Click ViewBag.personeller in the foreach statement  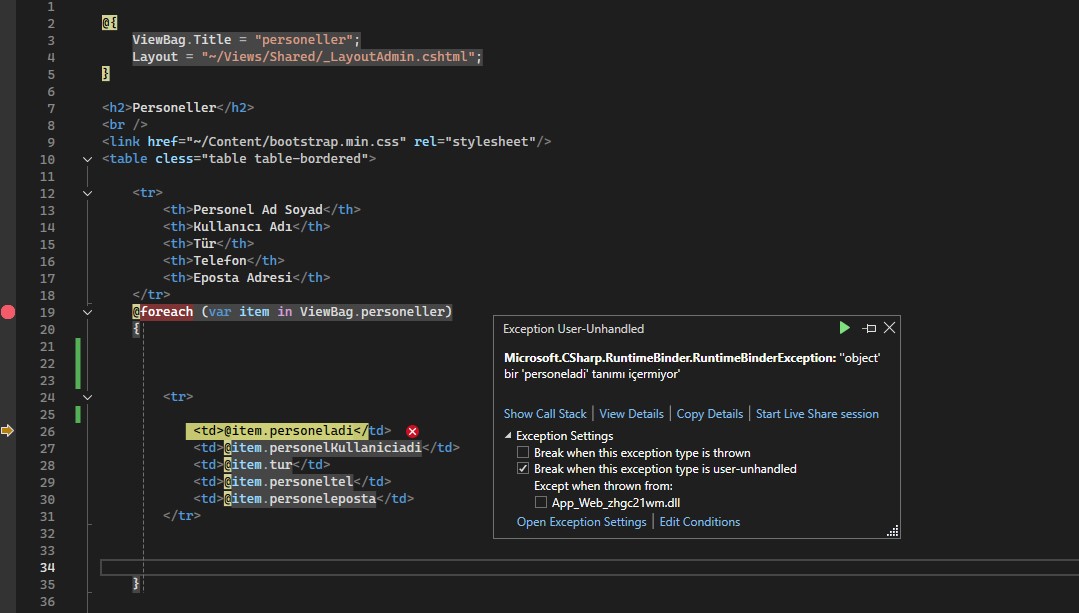point(372,312)
